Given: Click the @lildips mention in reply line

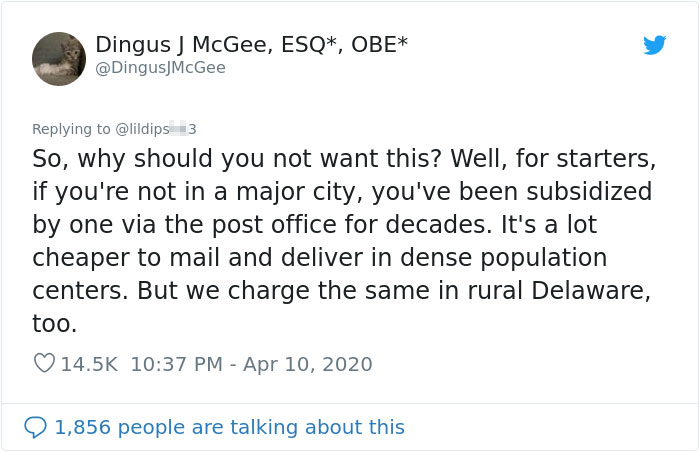Looking at the screenshot, I should (154, 128).
